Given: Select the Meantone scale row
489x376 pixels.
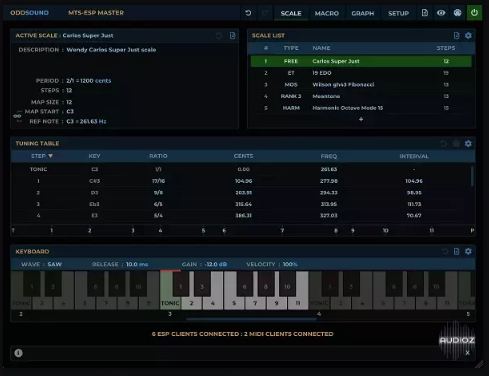Looking at the screenshot, I should (361, 96).
